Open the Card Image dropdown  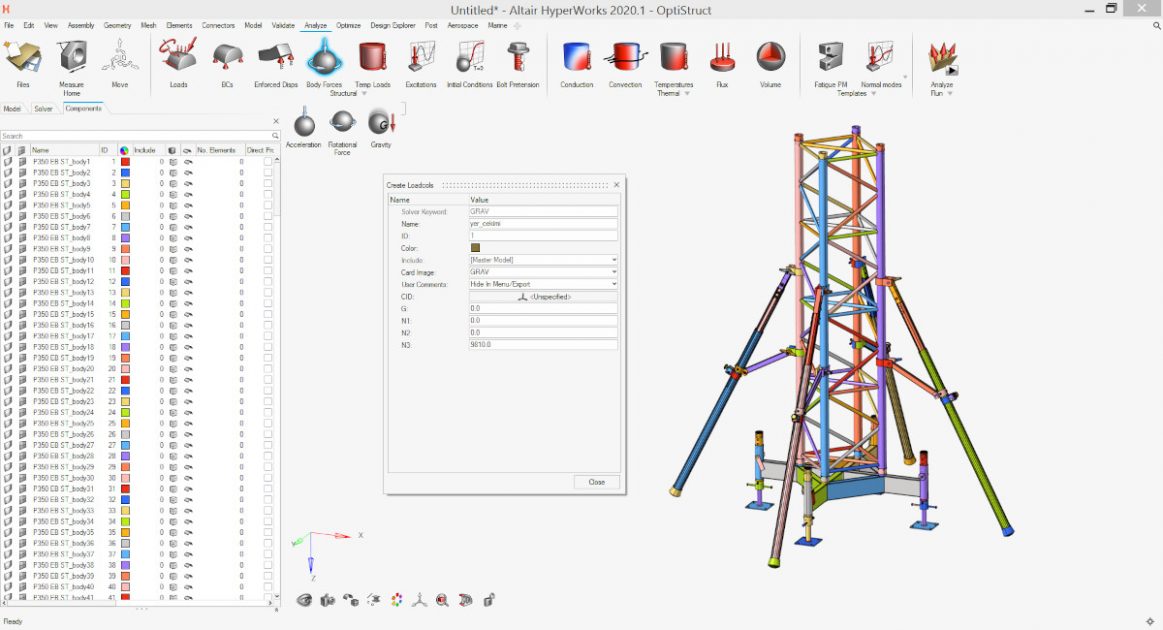[x=543, y=272]
